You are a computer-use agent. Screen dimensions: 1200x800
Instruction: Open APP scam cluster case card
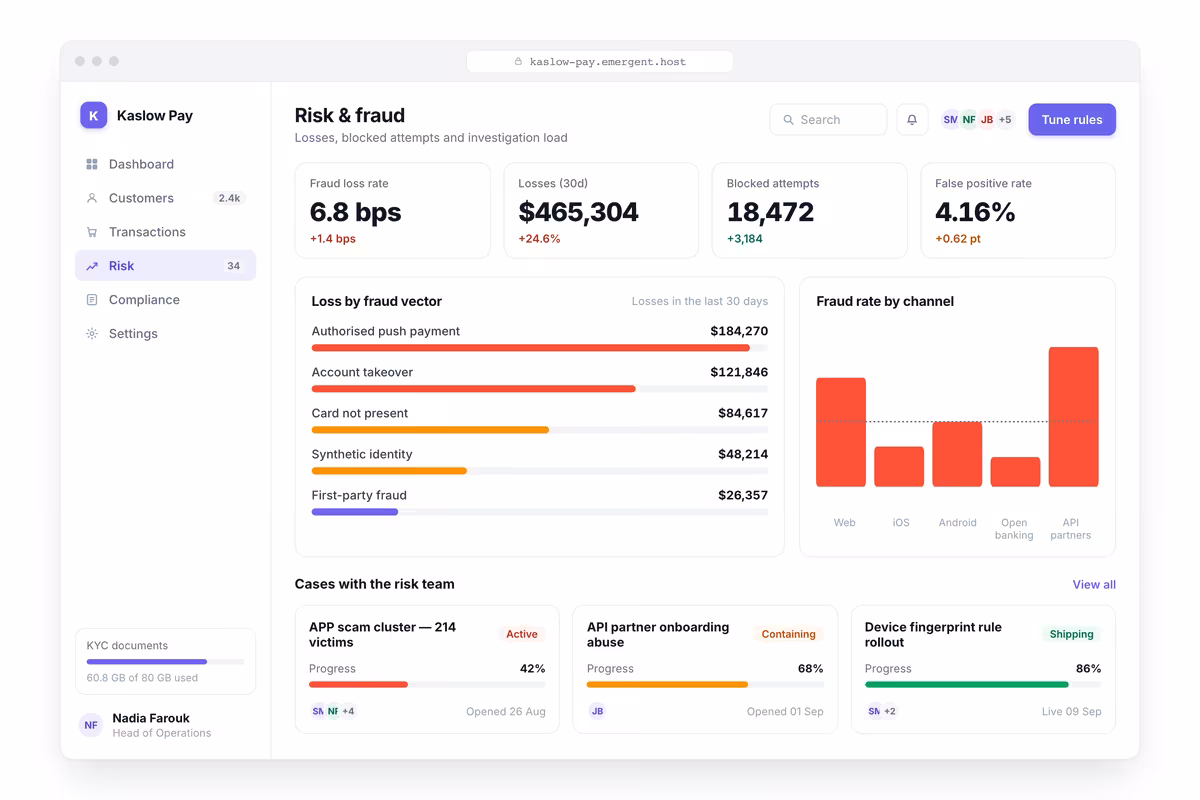[427, 669]
